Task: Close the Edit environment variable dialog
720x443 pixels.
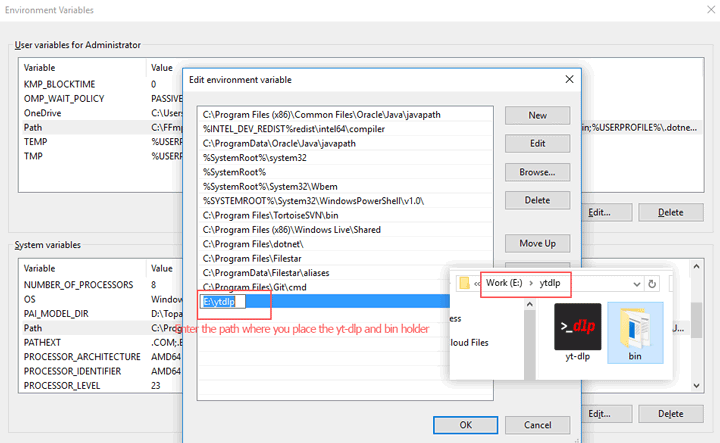Action: coord(569,79)
